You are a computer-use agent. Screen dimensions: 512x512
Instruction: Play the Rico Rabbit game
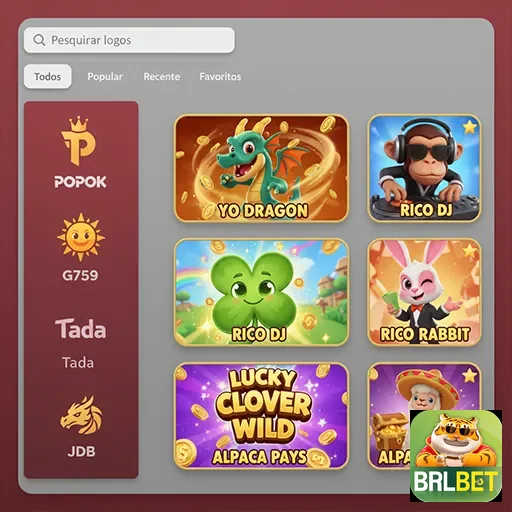point(425,292)
